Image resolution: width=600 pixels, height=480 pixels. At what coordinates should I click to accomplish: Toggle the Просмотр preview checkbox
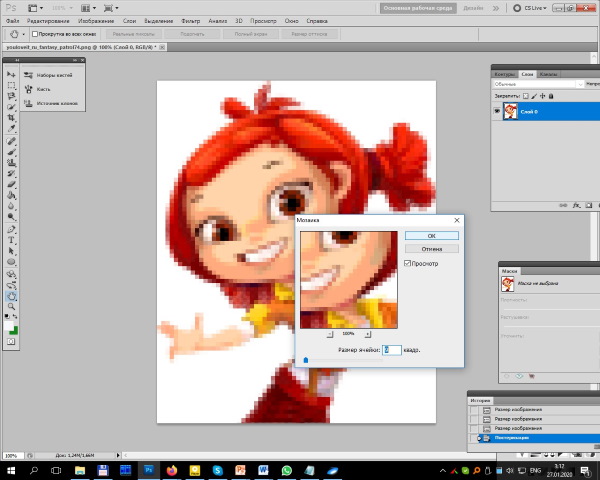tap(408, 263)
